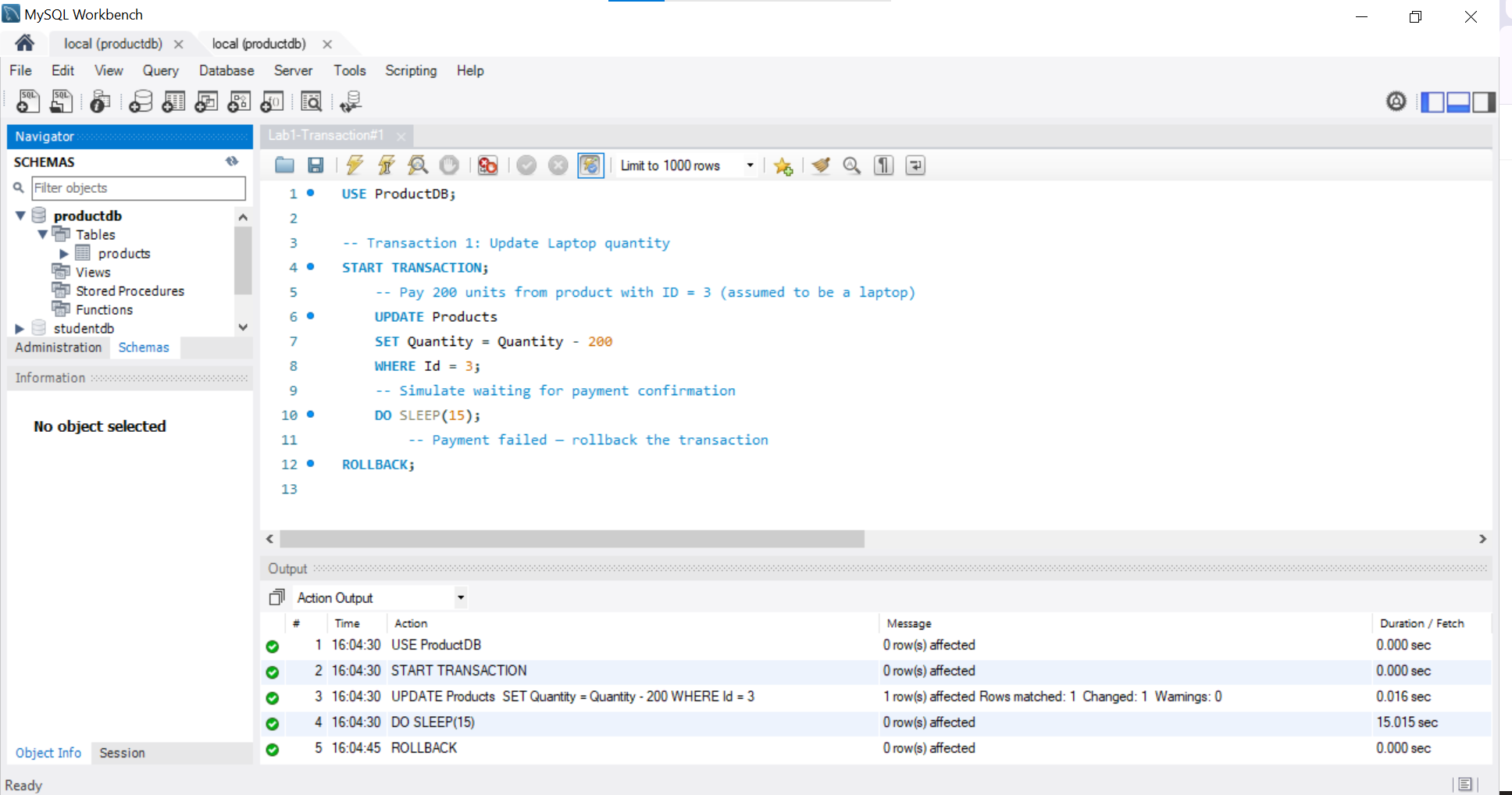Switch to the Session tab
The height and width of the screenshot is (795, 1512).
(122, 753)
